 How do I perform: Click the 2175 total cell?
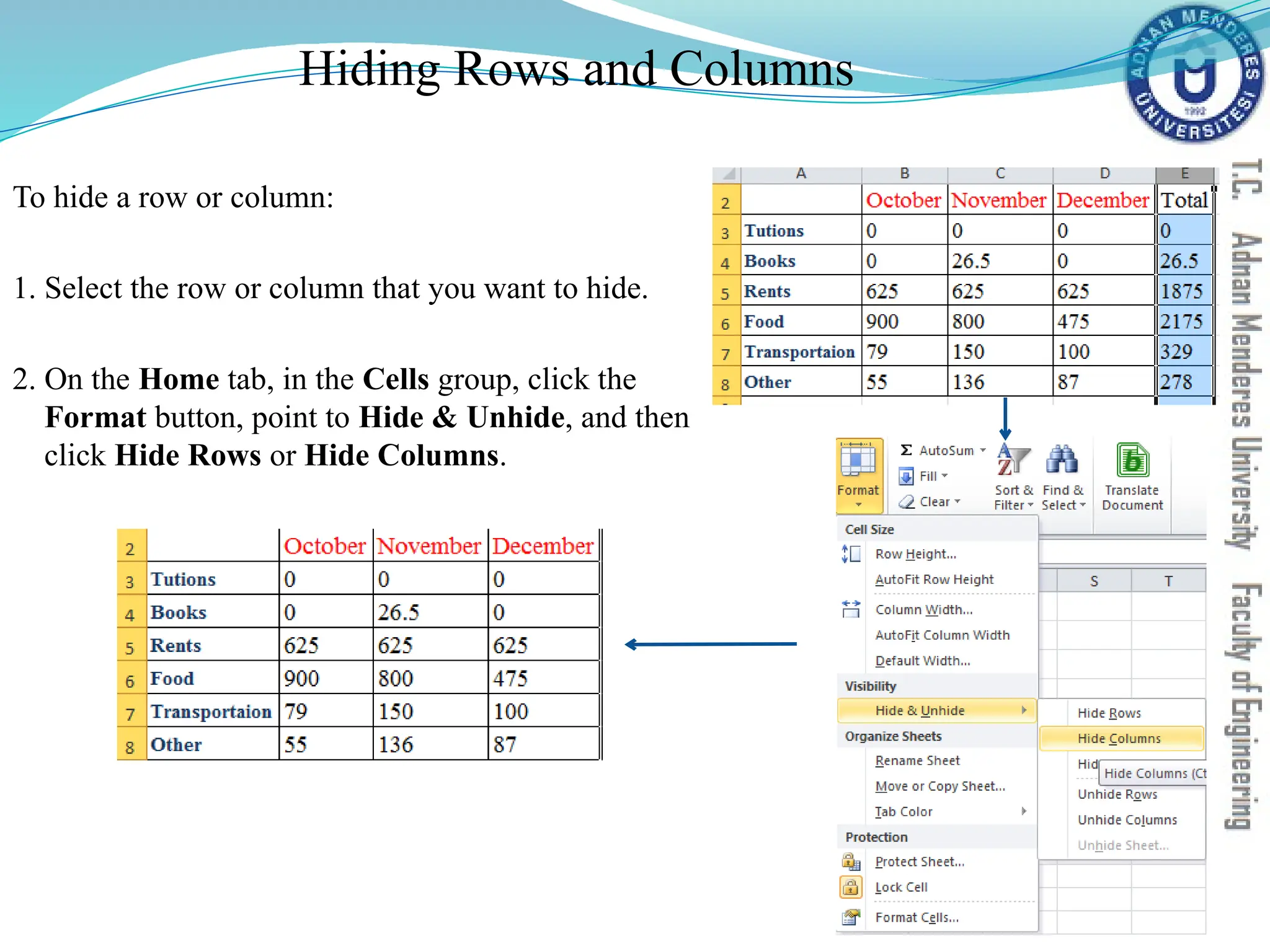coord(1184,321)
